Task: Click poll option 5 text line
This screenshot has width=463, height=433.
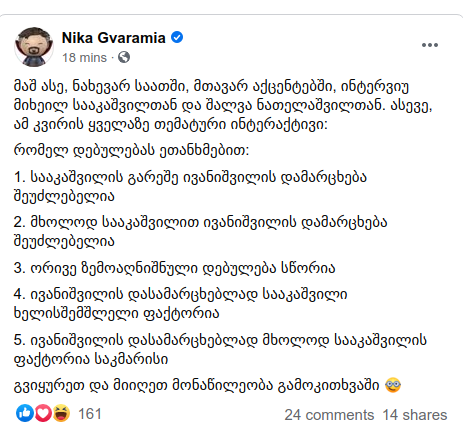Action: 220,349
